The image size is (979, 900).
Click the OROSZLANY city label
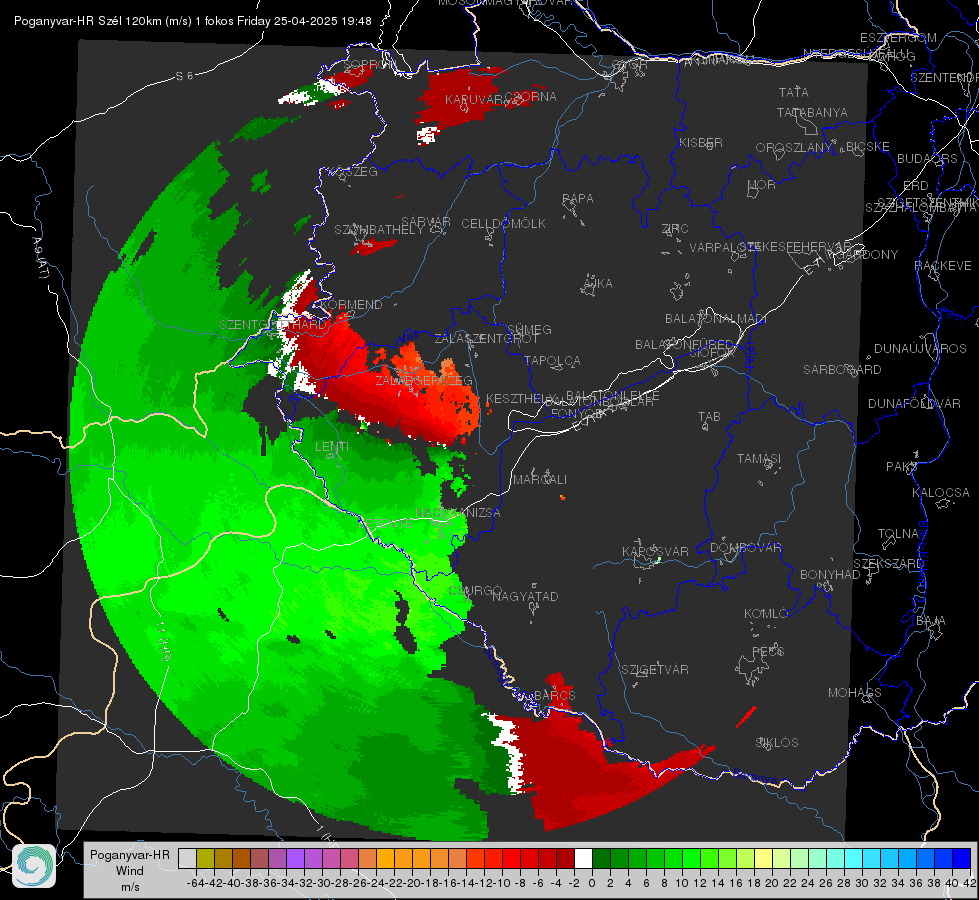(x=794, y=148)
